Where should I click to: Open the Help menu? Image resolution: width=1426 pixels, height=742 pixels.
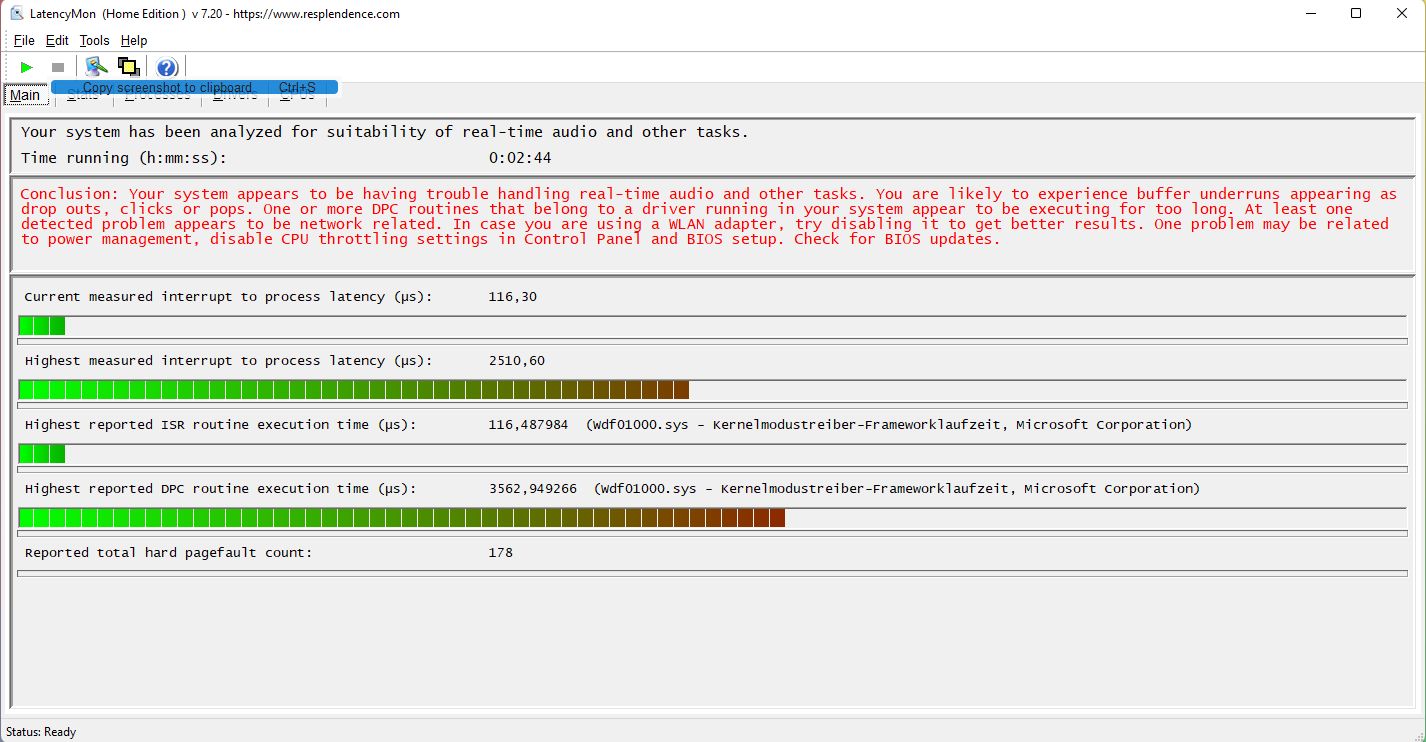pyautogui.click(x=134, y=40)
